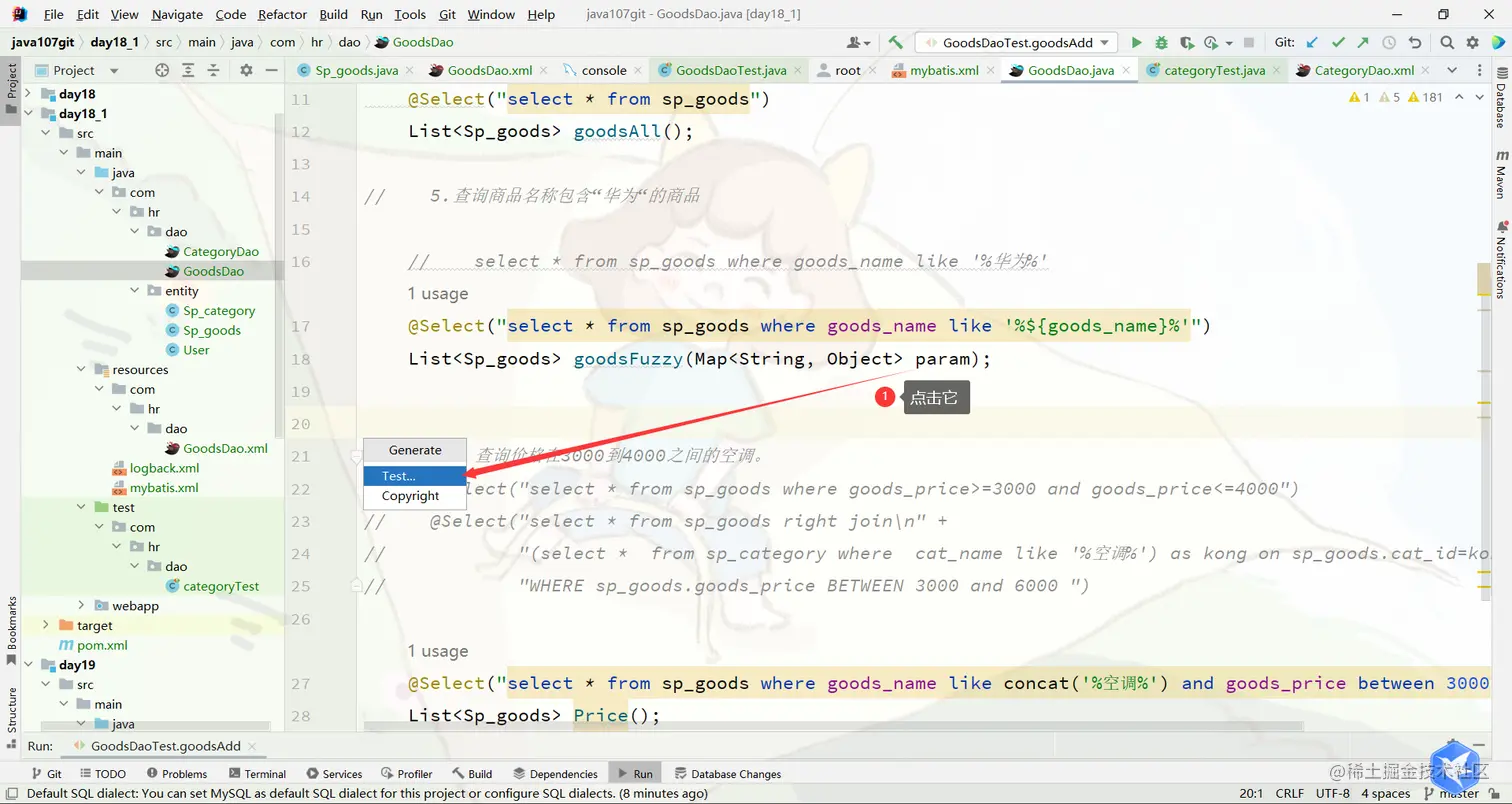
Task: Jump to next highlighted error arrow
Action: coord(1480,97)
